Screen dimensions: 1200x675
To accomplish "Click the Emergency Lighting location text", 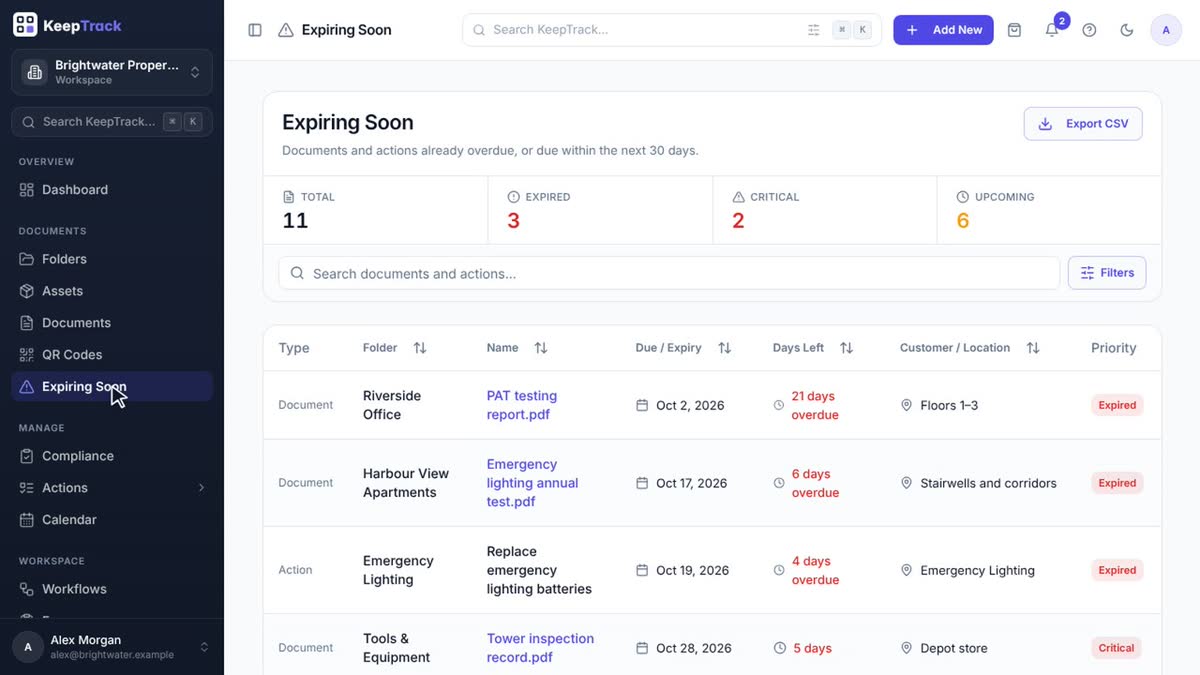I will pyautogui.click(x=977, y=570).
